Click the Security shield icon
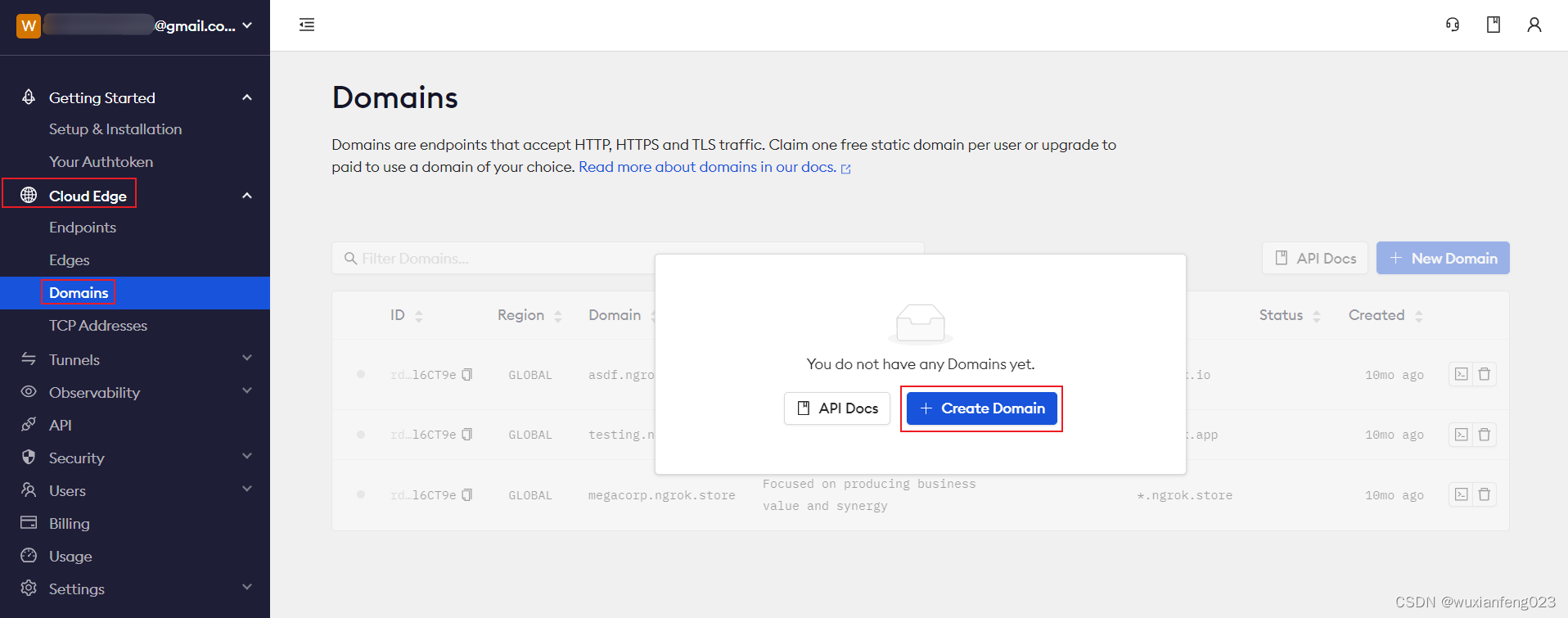This screenshot has width=1568, height=618. coord(29,457)
